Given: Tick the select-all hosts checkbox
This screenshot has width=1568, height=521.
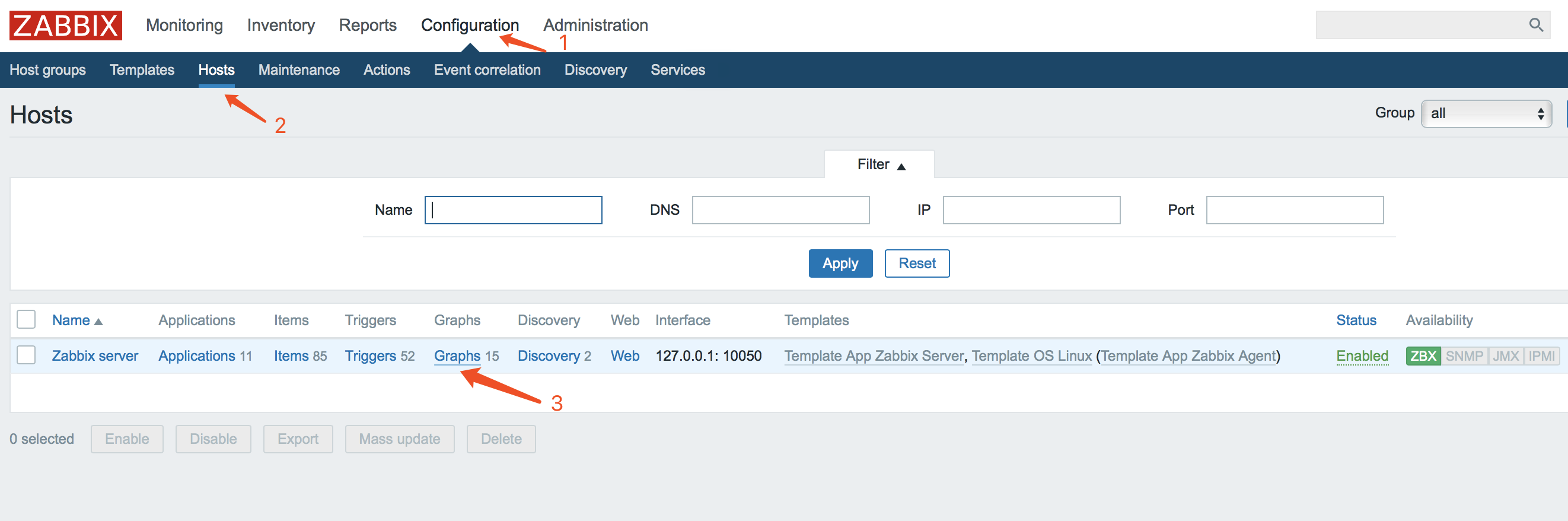Looking at the screenshot, I should coord(26,319).
